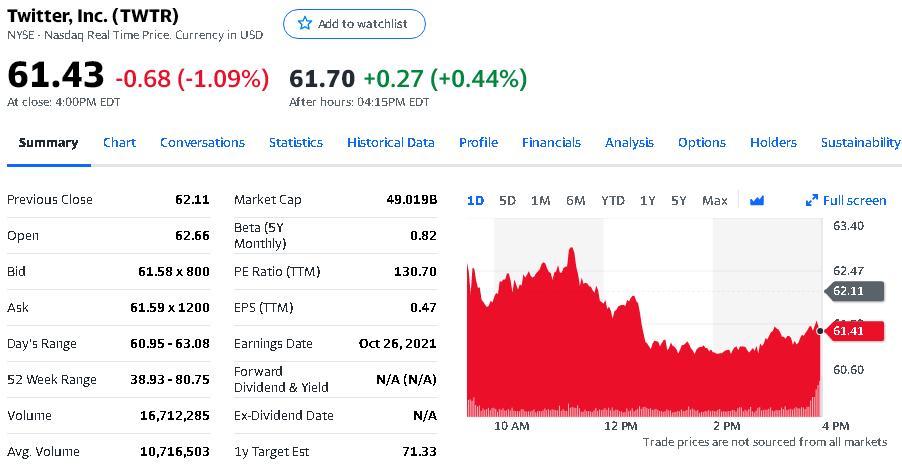Switch to the Options tab
Image resolution: width=902 pixels, height=476 pixels.
(x=701, y=142)
